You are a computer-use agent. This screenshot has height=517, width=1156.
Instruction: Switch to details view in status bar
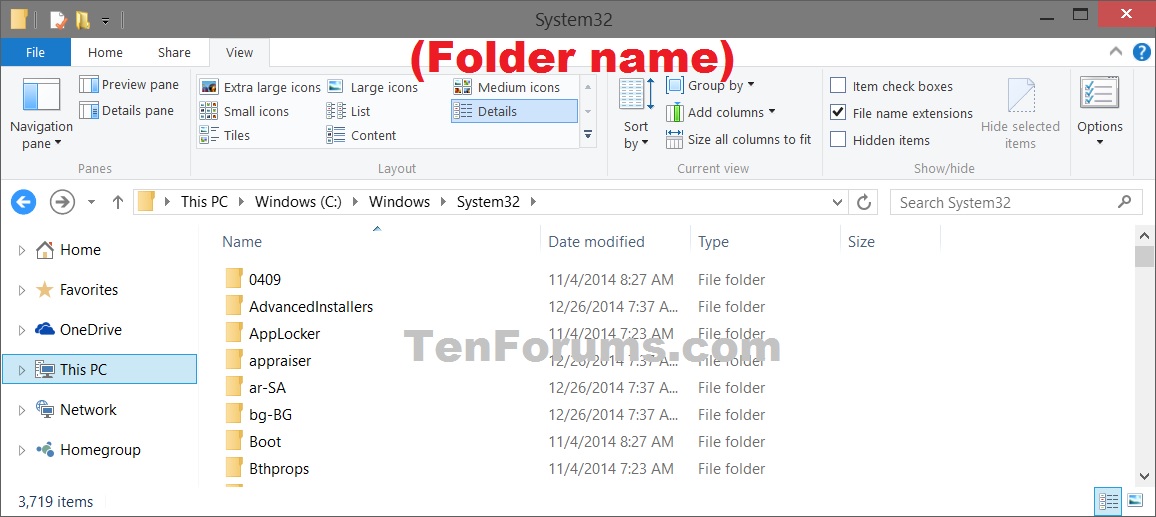tap(1108, 502)
